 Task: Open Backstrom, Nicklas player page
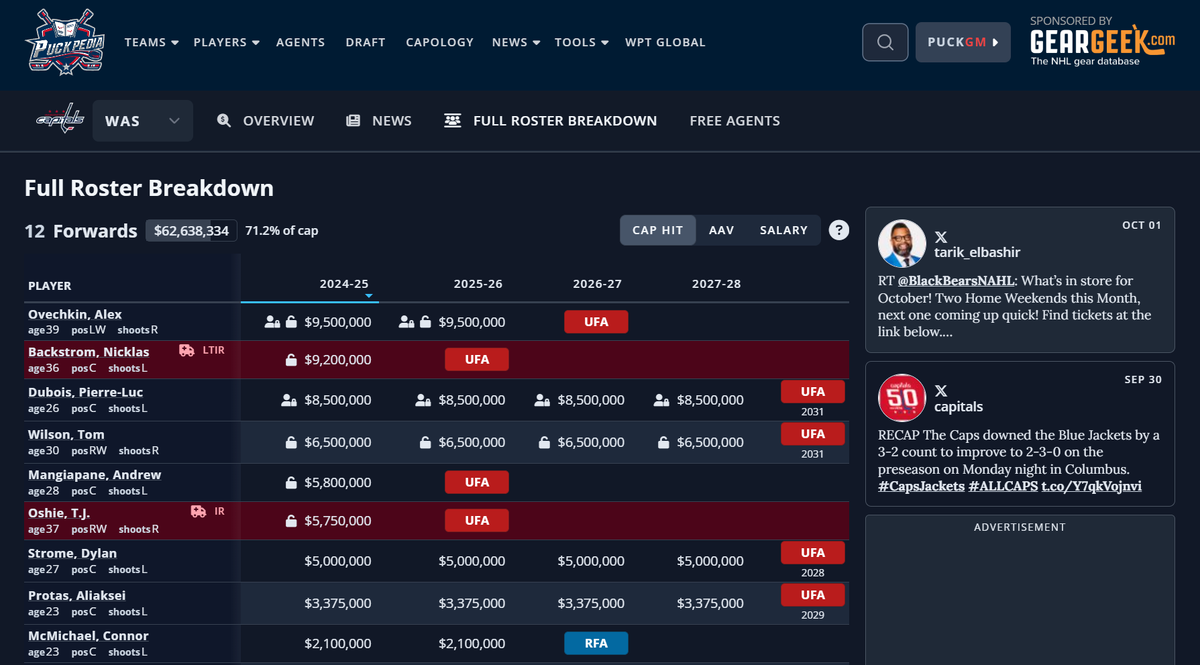click(89, 352)
